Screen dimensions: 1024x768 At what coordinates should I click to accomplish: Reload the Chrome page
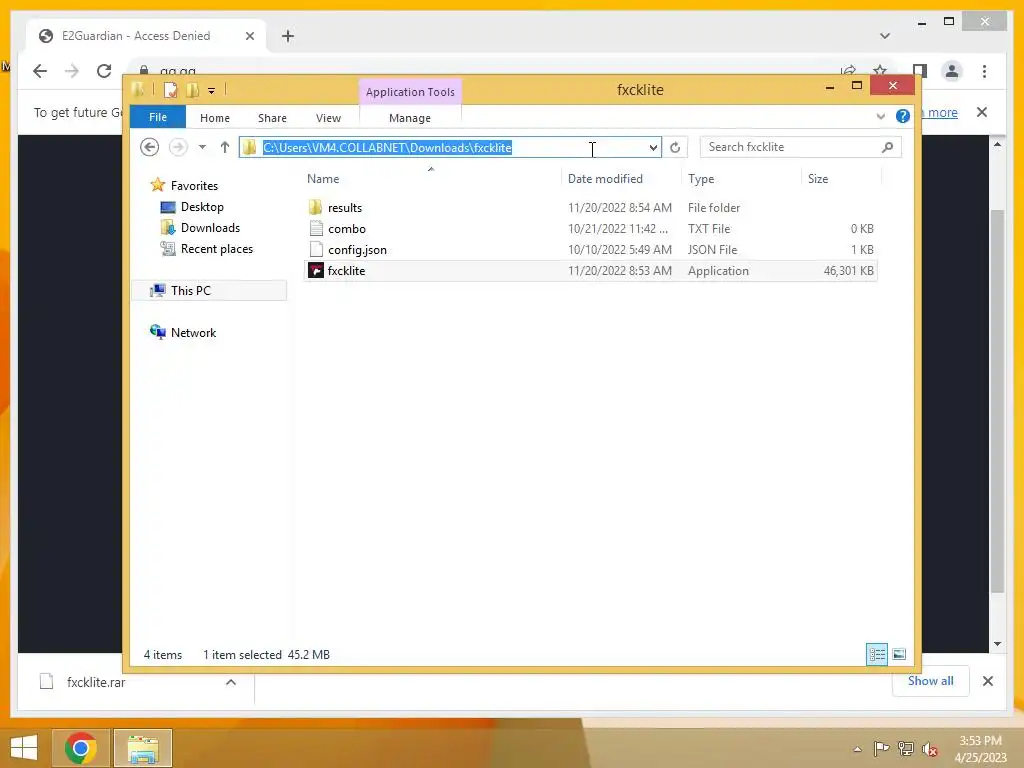click(104, 71)
